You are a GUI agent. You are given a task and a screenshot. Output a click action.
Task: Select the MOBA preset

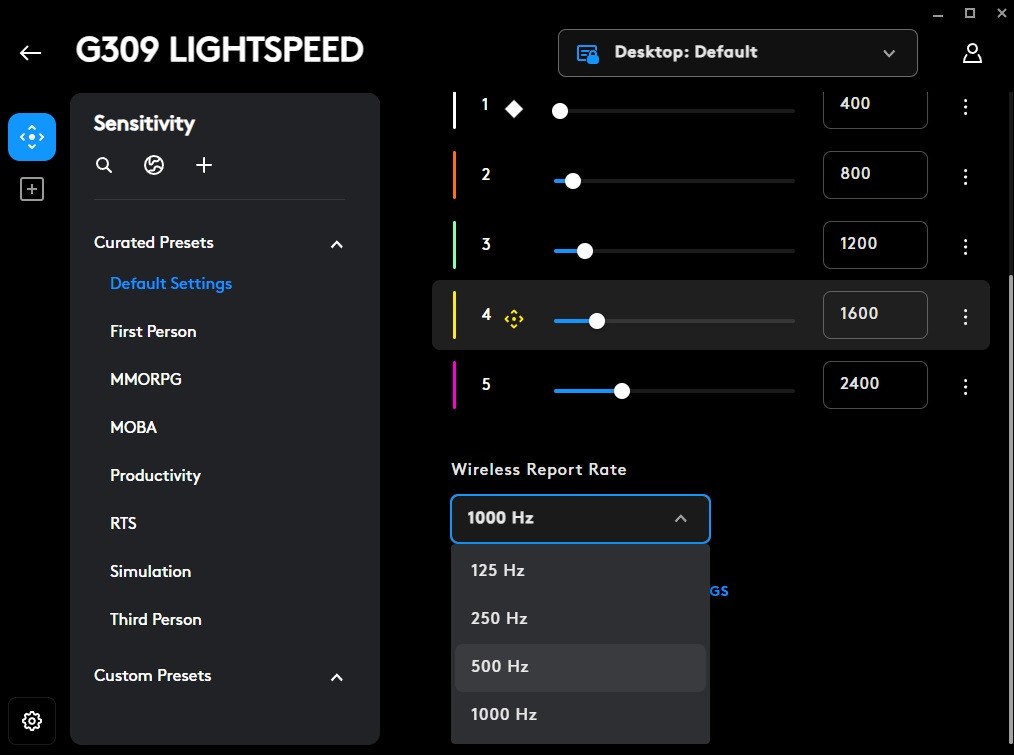click(134, 427)
